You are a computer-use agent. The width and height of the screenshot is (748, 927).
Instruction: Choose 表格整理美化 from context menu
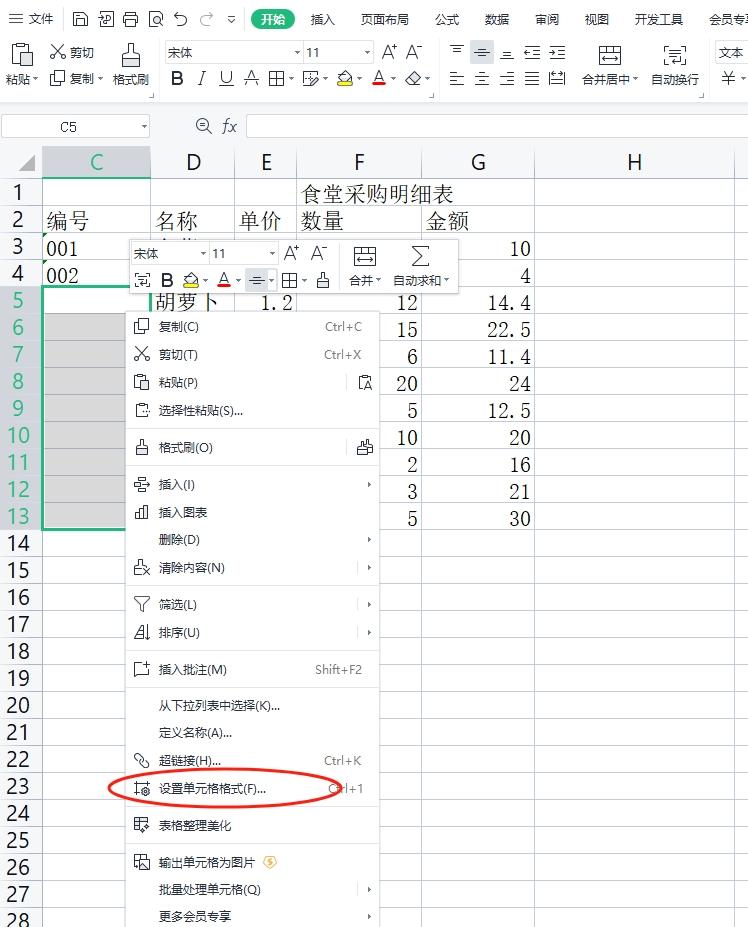pos(252,825)
